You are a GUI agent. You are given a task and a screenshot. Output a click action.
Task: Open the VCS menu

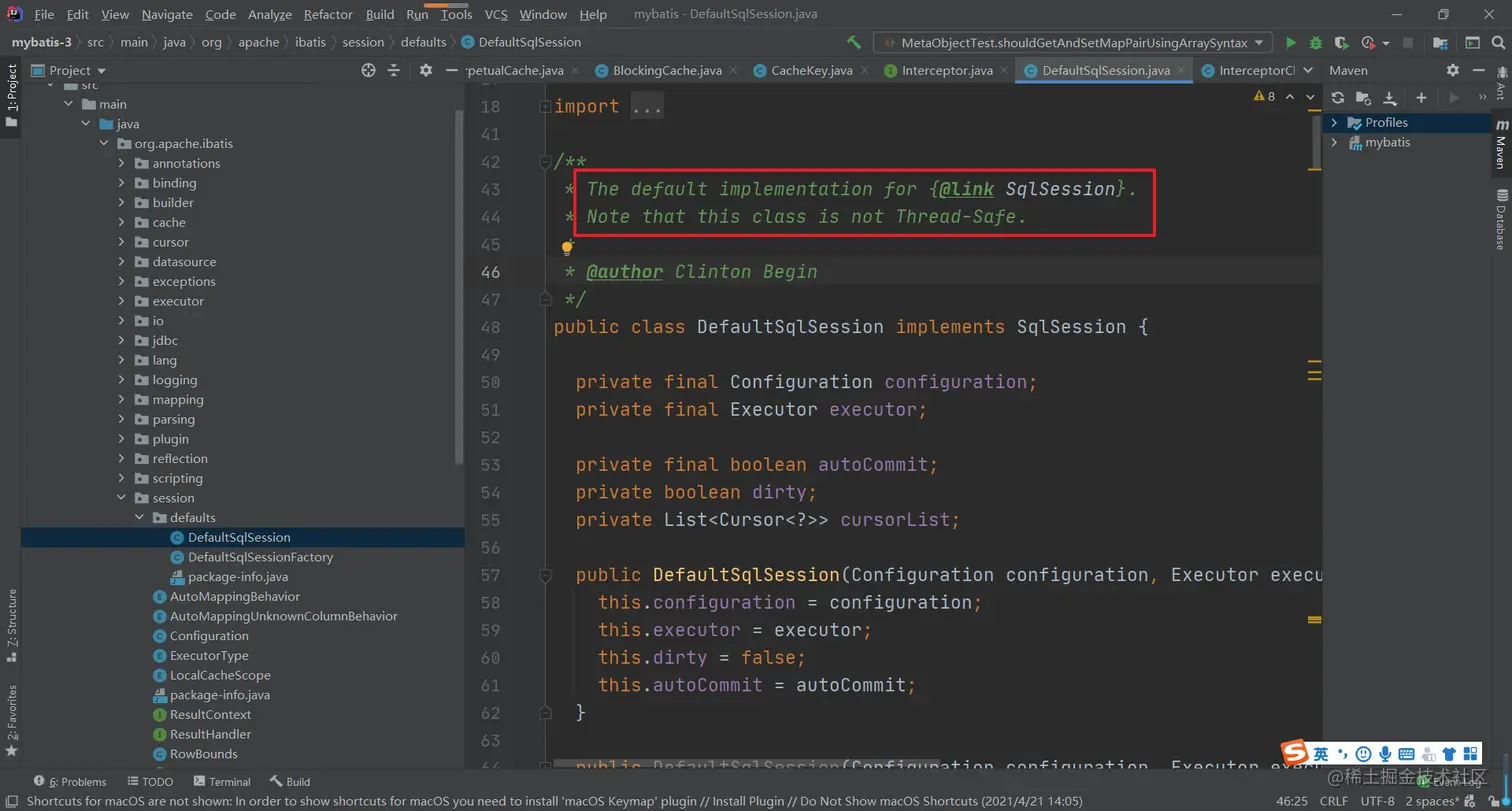tap(497, 15)
